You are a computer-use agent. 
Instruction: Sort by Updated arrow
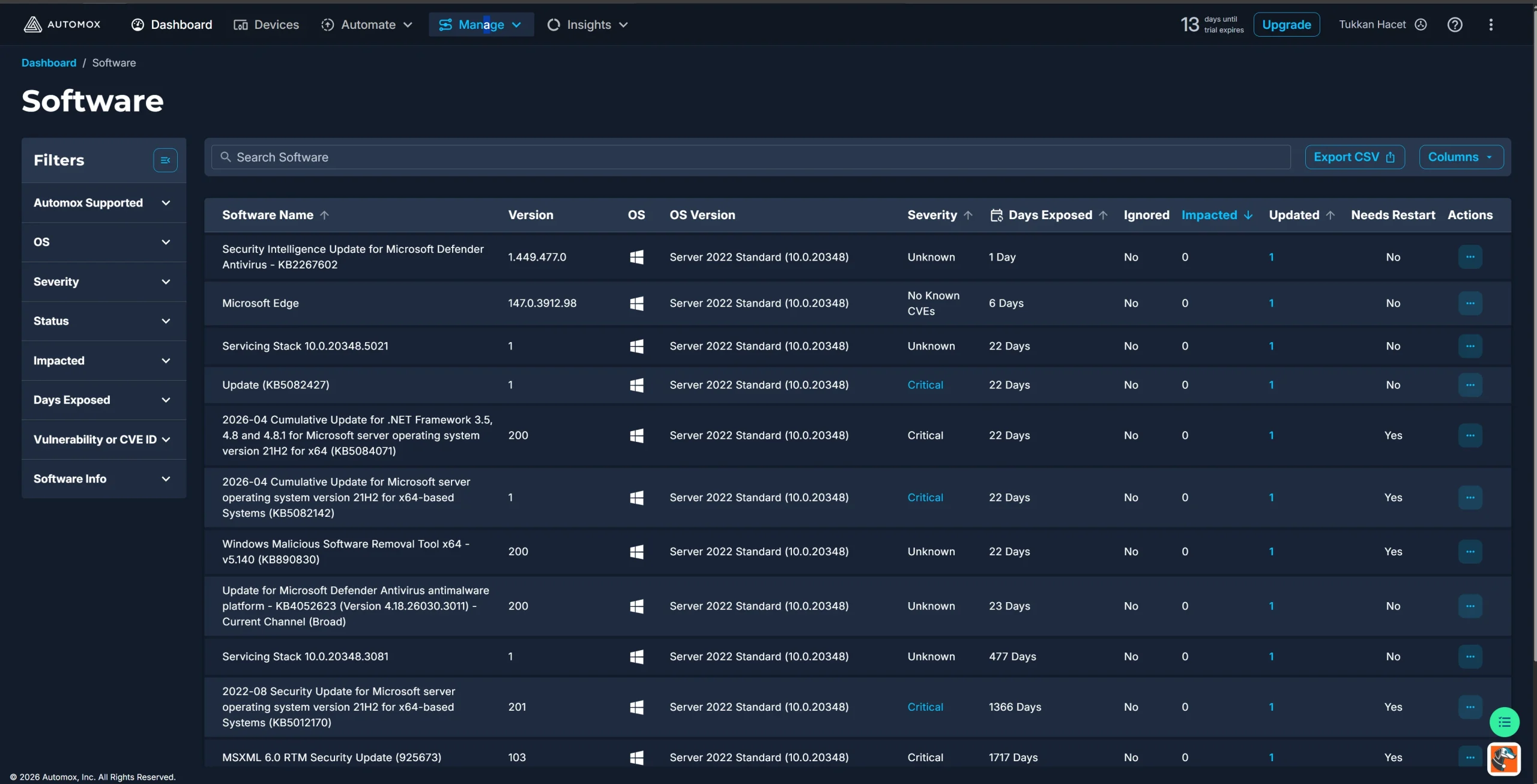coord(1330,215)
